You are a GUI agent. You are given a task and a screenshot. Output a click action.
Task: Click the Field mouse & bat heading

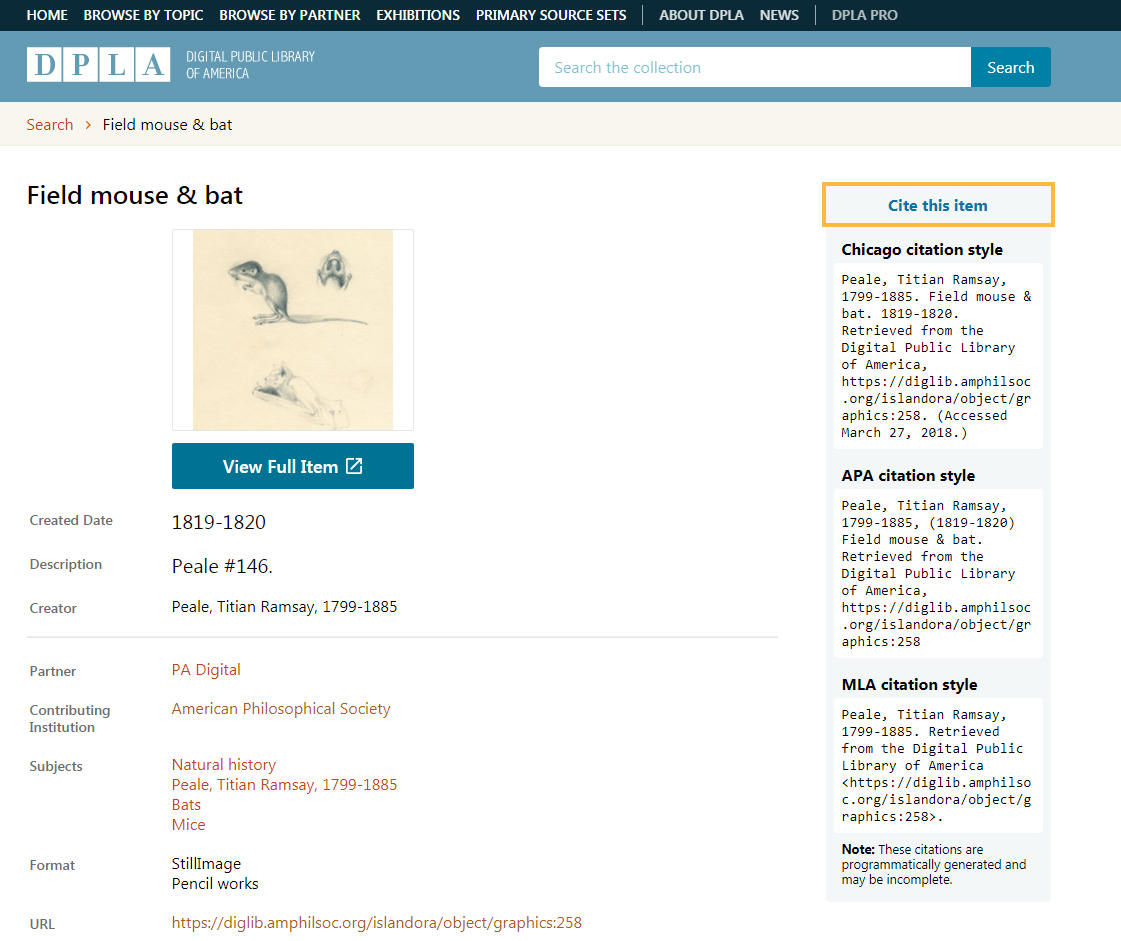coord(135,195)
